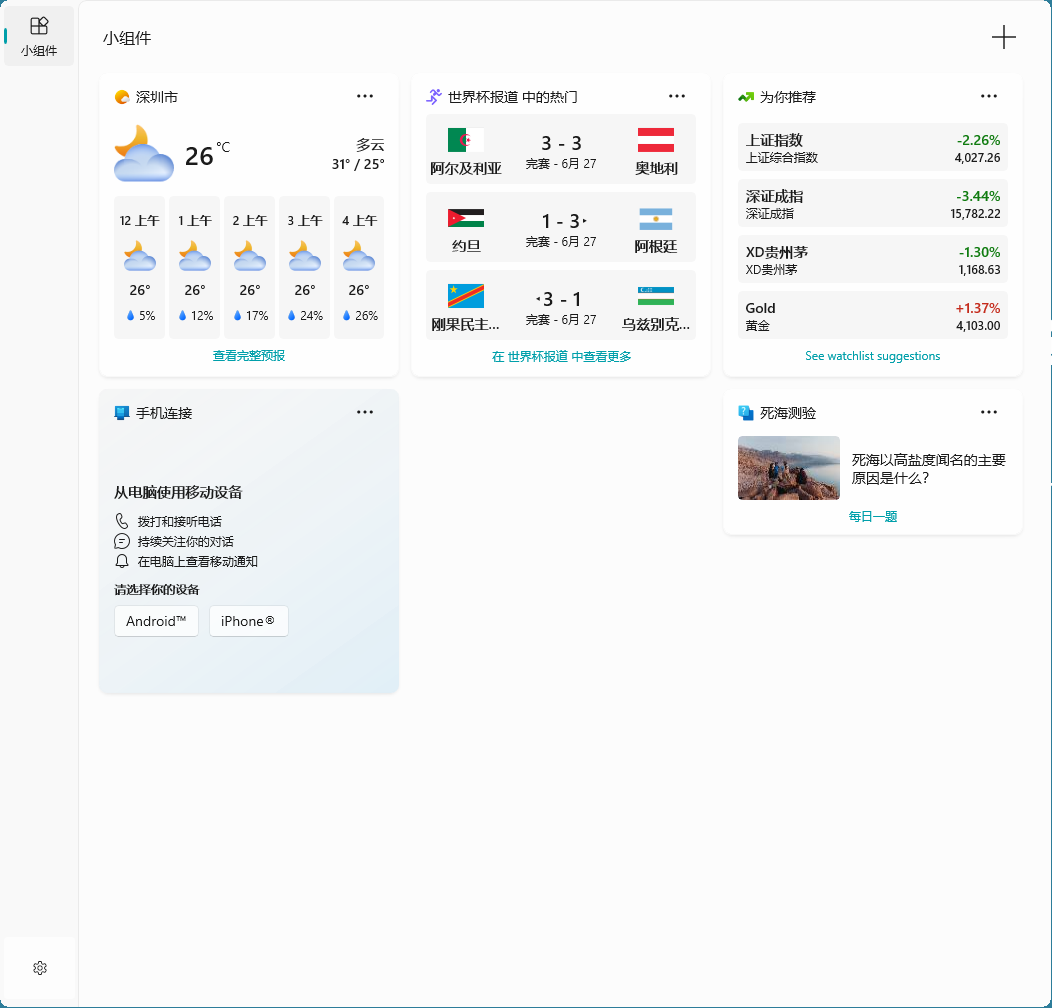Click bell icon beside 在电脑上查看移动通知
The height and width of the screenshot is (1008, 1052).
pos(121,561)
